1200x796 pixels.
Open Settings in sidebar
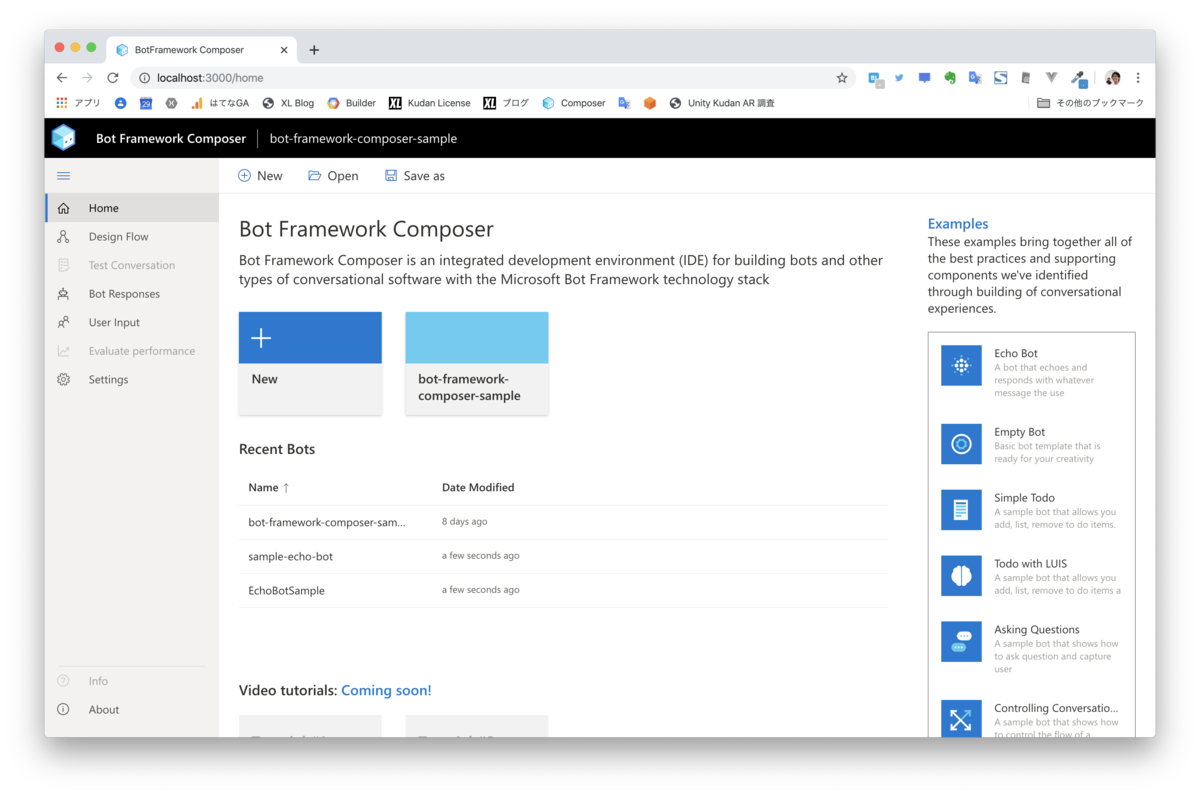pos(132,379)
